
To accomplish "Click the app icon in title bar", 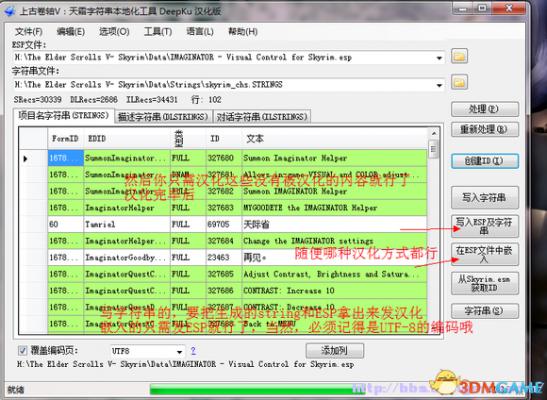I will tap(9, 11).
